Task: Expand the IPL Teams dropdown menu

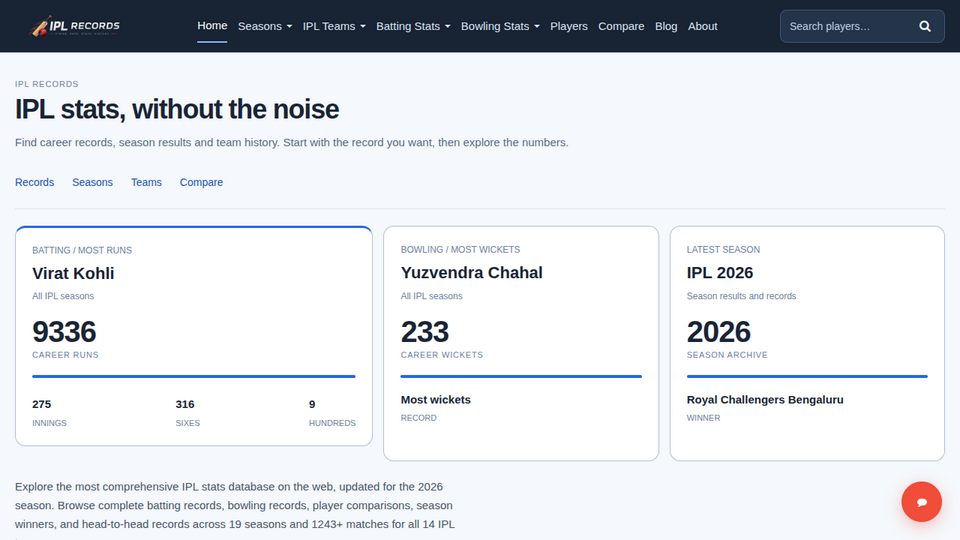Action: tap(334, 26)
